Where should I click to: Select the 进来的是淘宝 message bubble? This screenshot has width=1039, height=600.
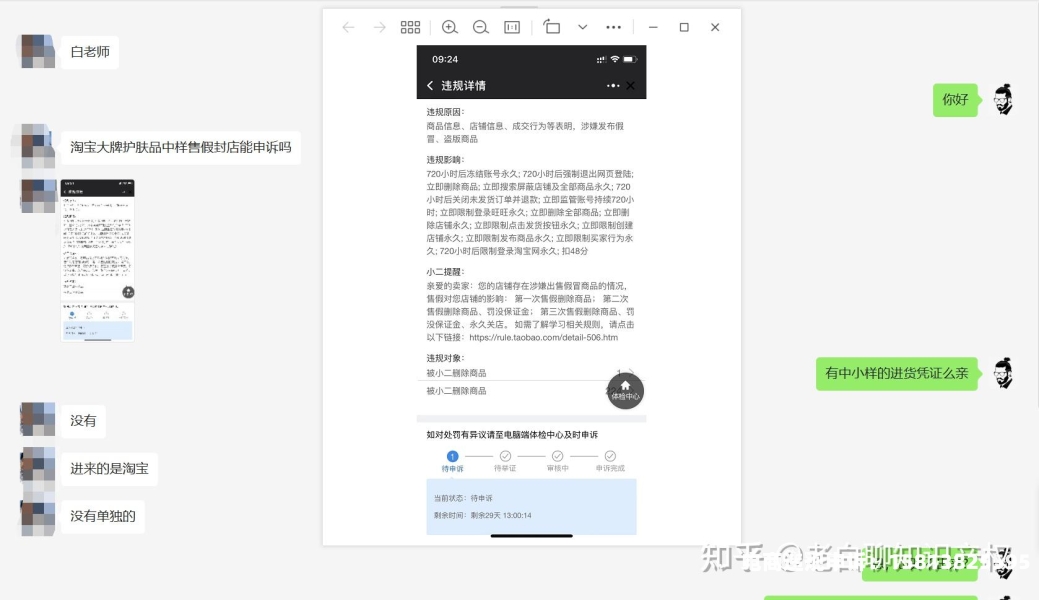coord(109,468)
